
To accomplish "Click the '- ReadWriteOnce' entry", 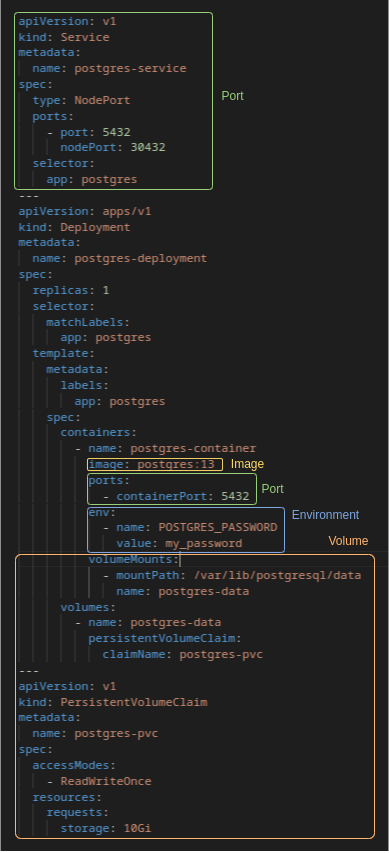I will (98, 781).
